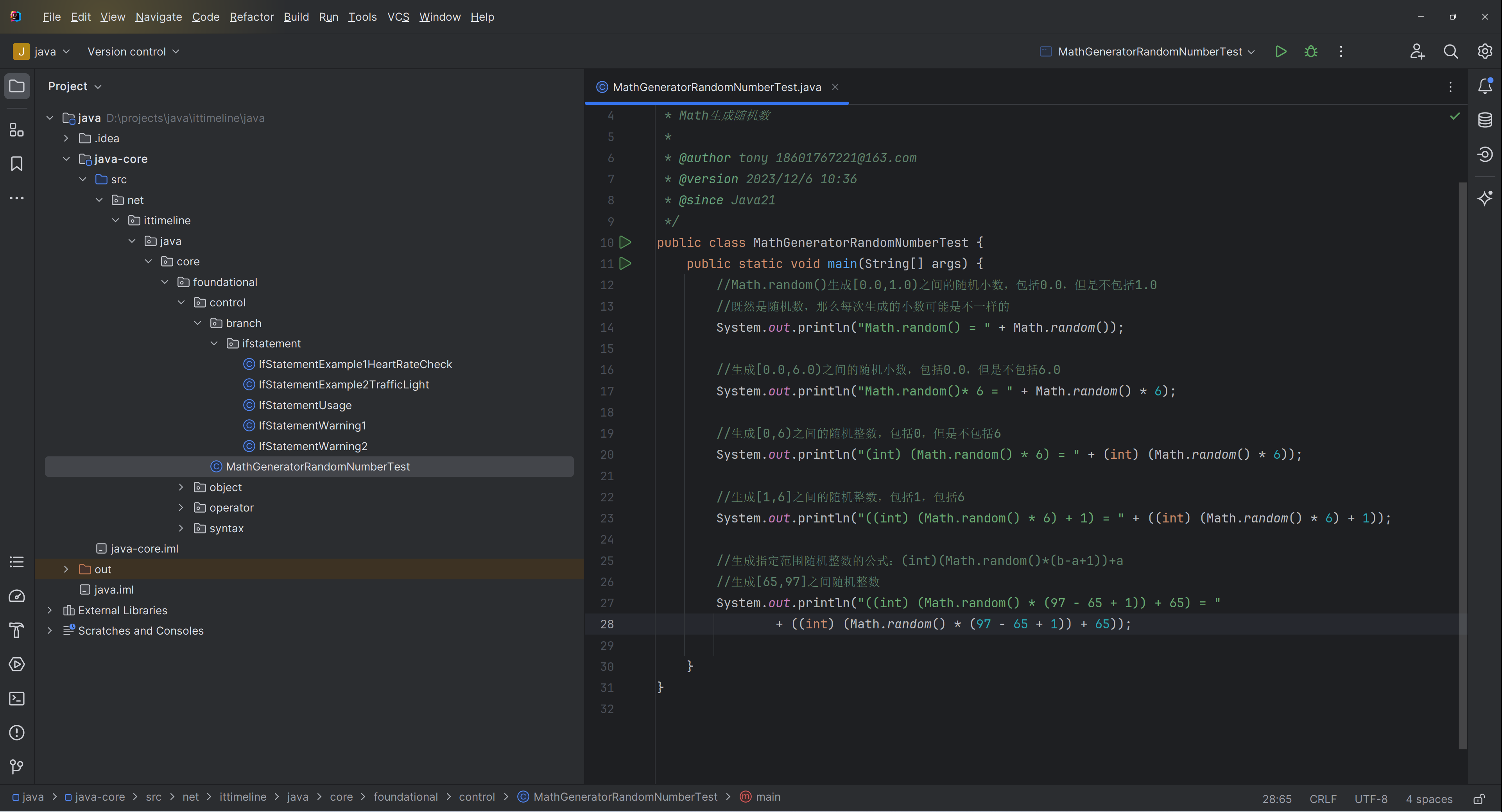Viewport: 1502px width, 812px height.
Task: Open the spiral icon tool window below Database
Action: pos(1485,154)
